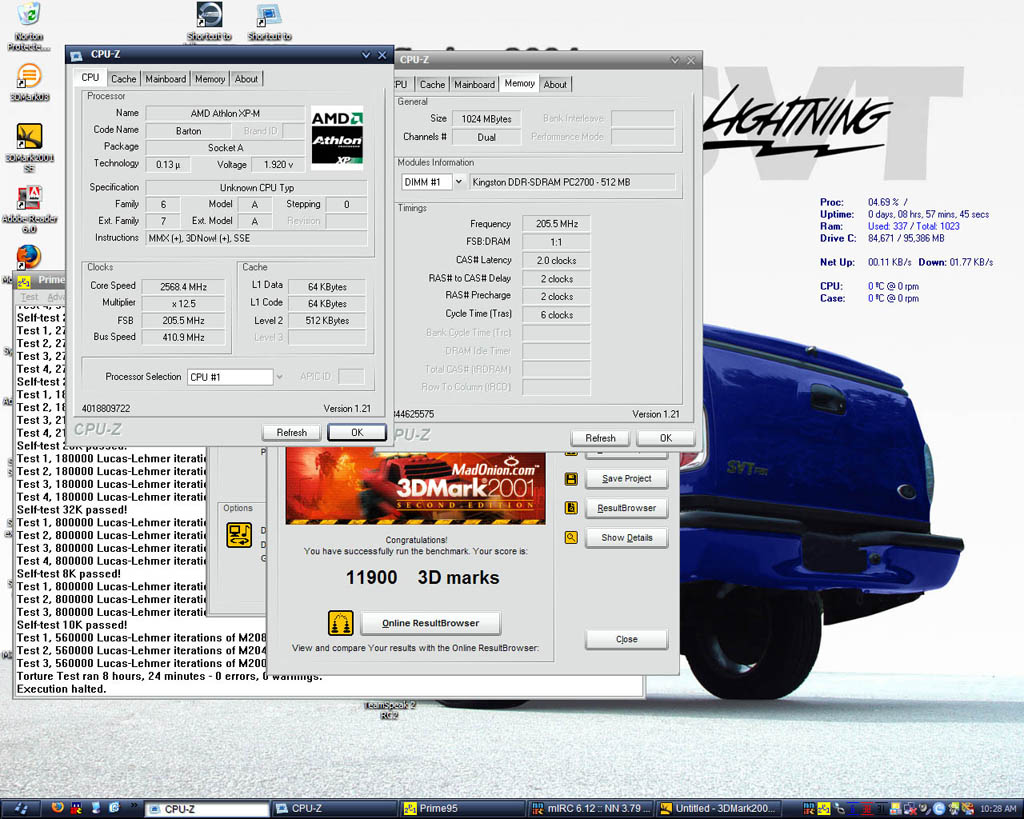The height and width of the screenshot is (819, 1024).
Task: Click the magnifier icon beside Show Details
Action: 571,538
